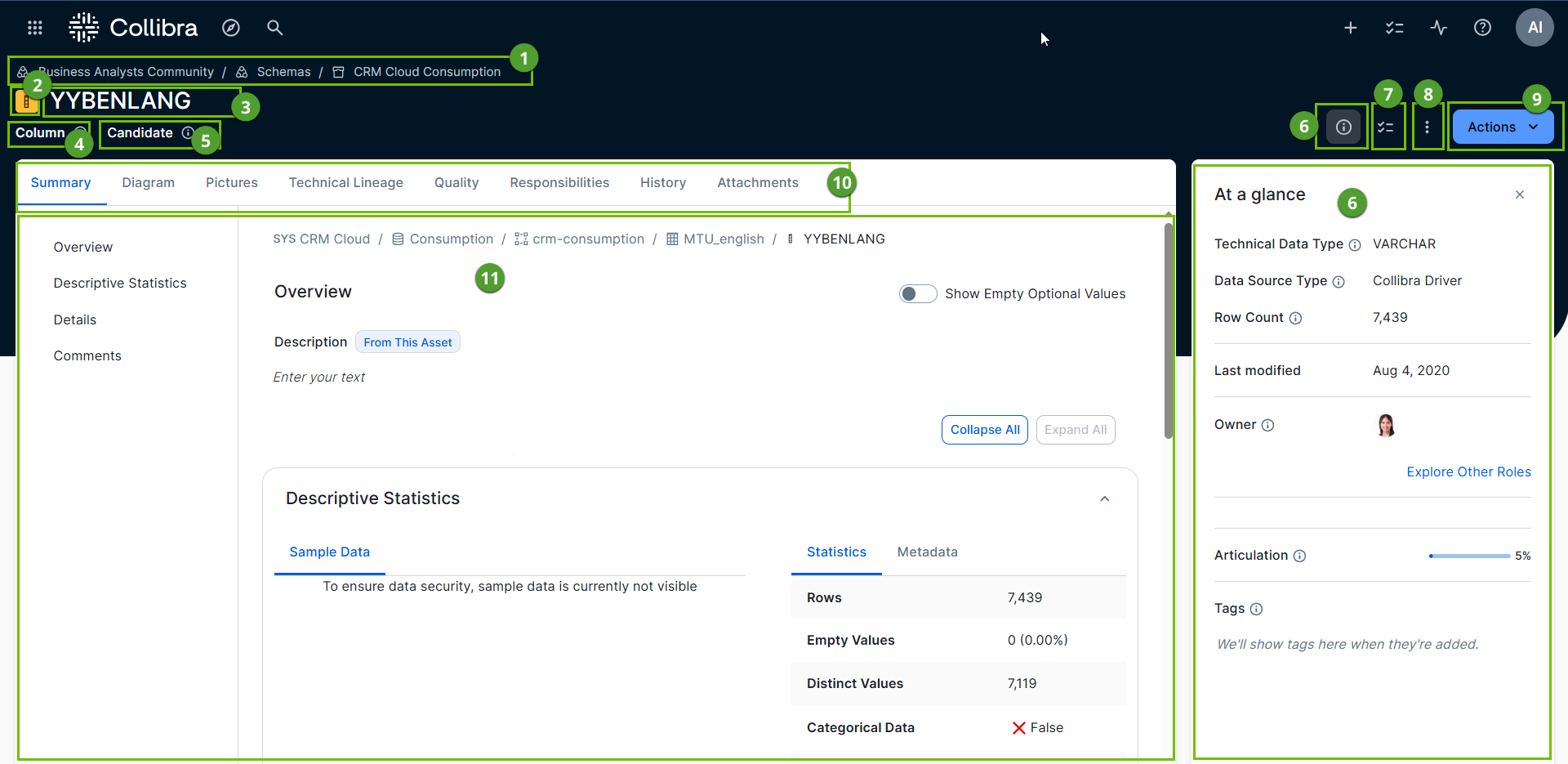Close the At a glance panel
Screen dimensions: 1568x764
coord(1519,194)
